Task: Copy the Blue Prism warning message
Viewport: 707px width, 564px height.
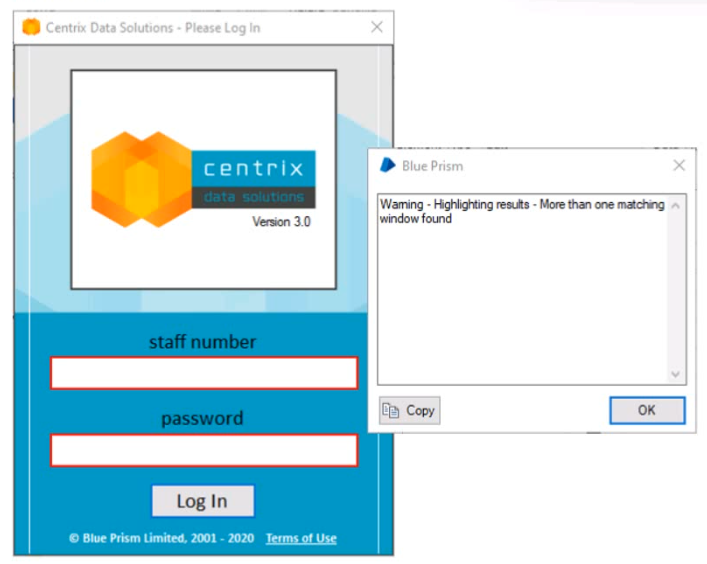Action: tap(409, 410)
